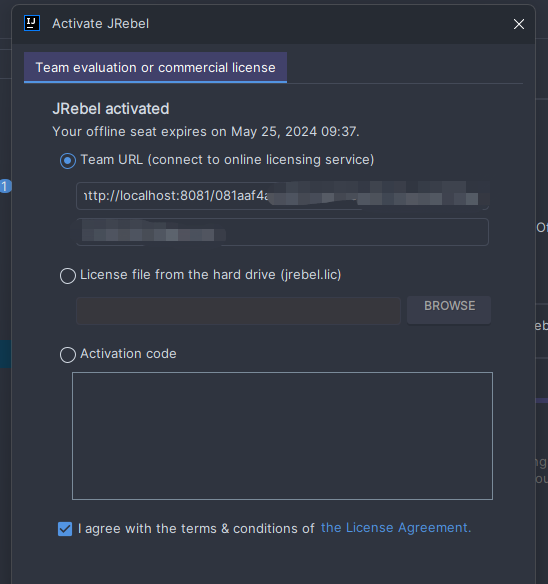Click the 'Activate JRebel' dialog title text
Image resolution: width=548 pixels, height=584 pixels.
101,23
